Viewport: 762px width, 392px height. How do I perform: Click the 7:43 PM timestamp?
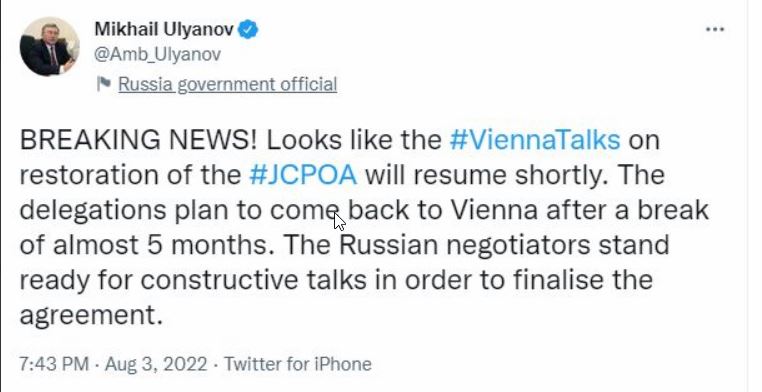point(54,364)
